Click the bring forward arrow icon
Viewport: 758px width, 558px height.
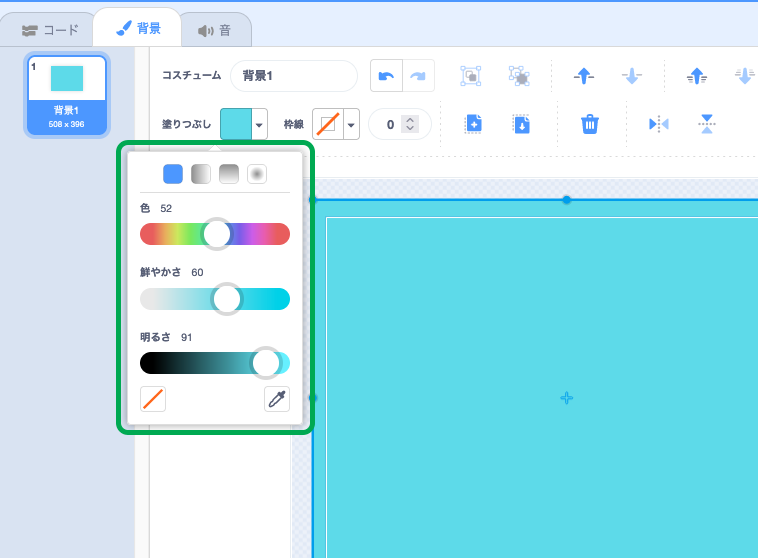(x=583, y=76)
